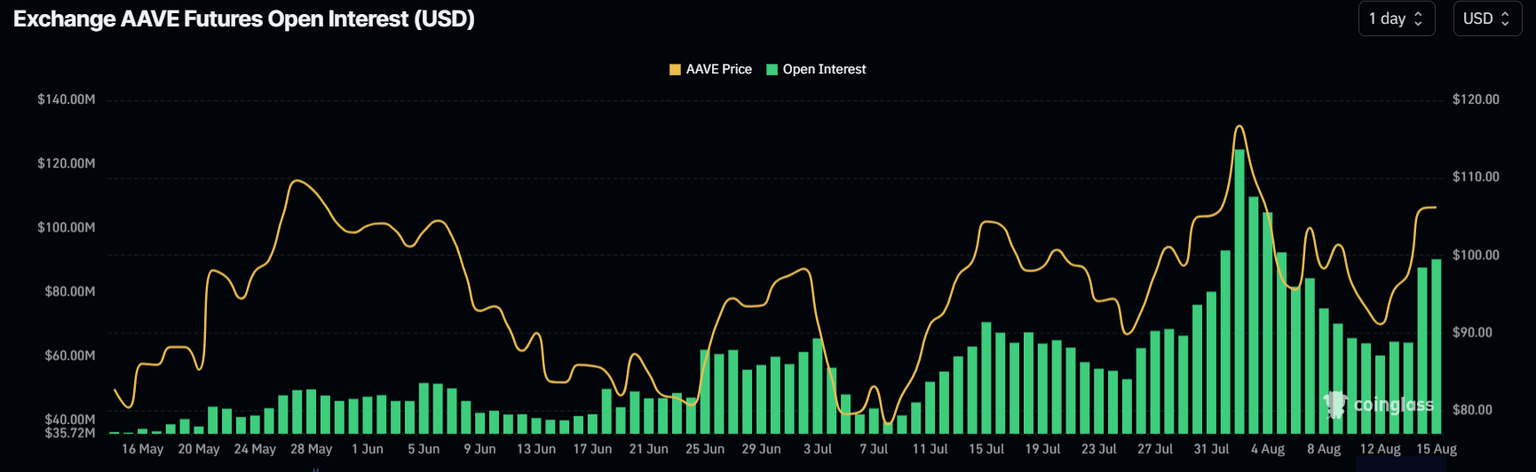
Task: Click the $35.72M left axis label
Action: (x=69, y=433)
